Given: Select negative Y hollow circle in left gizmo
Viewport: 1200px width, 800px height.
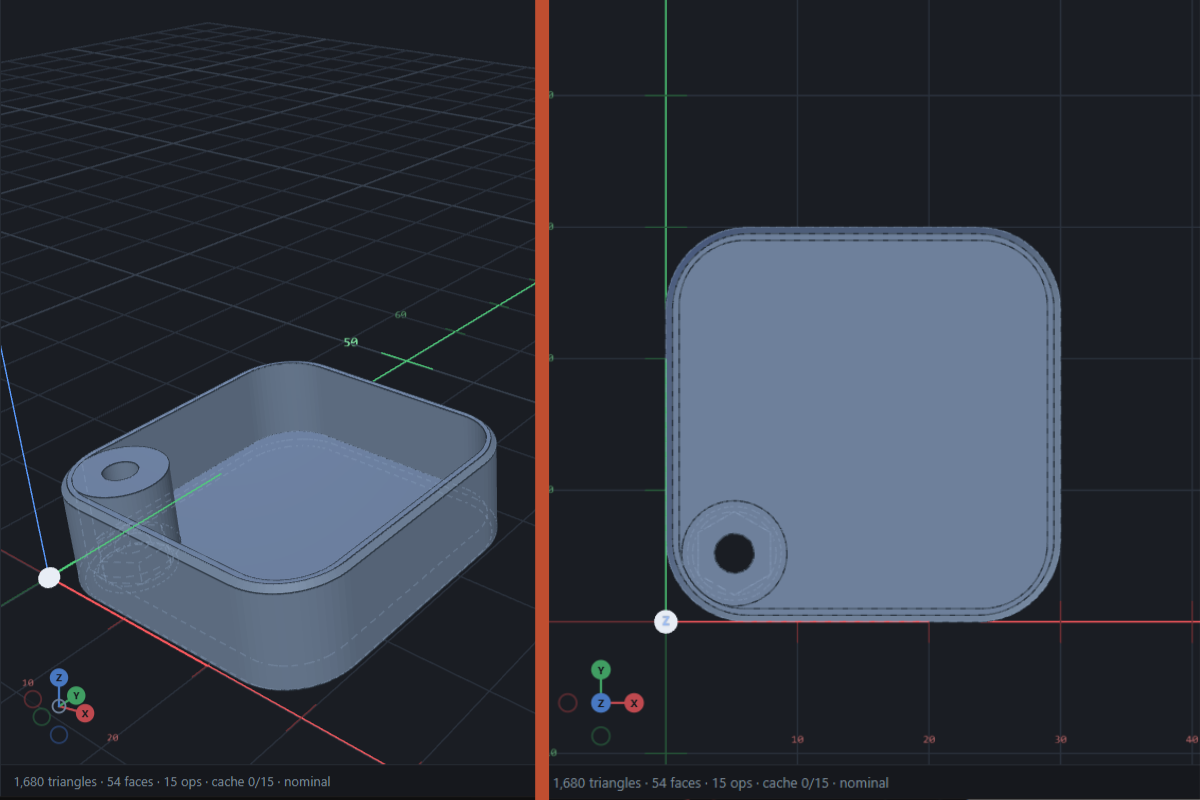Looking at the screenshot, I should click(42, 717).
